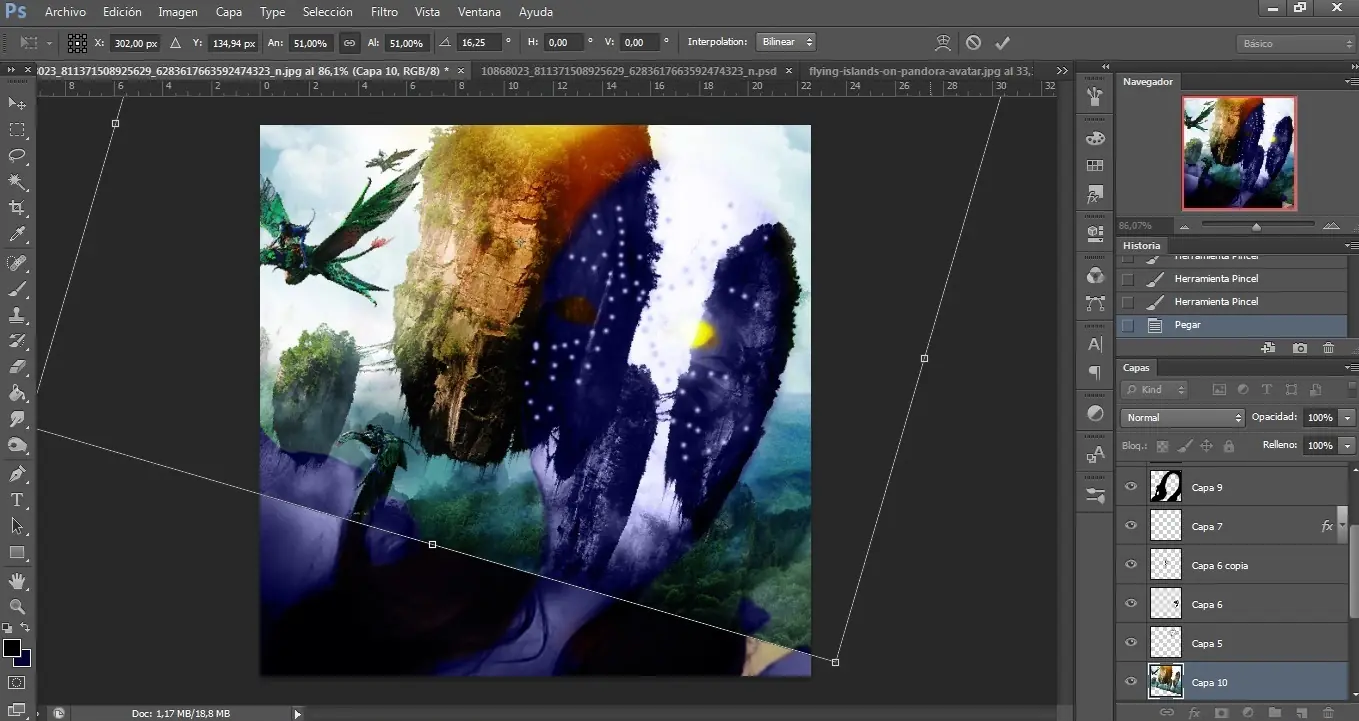Viewport: 1359px width, 721px height.
Task: Open the Color palette collapsed panel icon
Action: 1095,138
